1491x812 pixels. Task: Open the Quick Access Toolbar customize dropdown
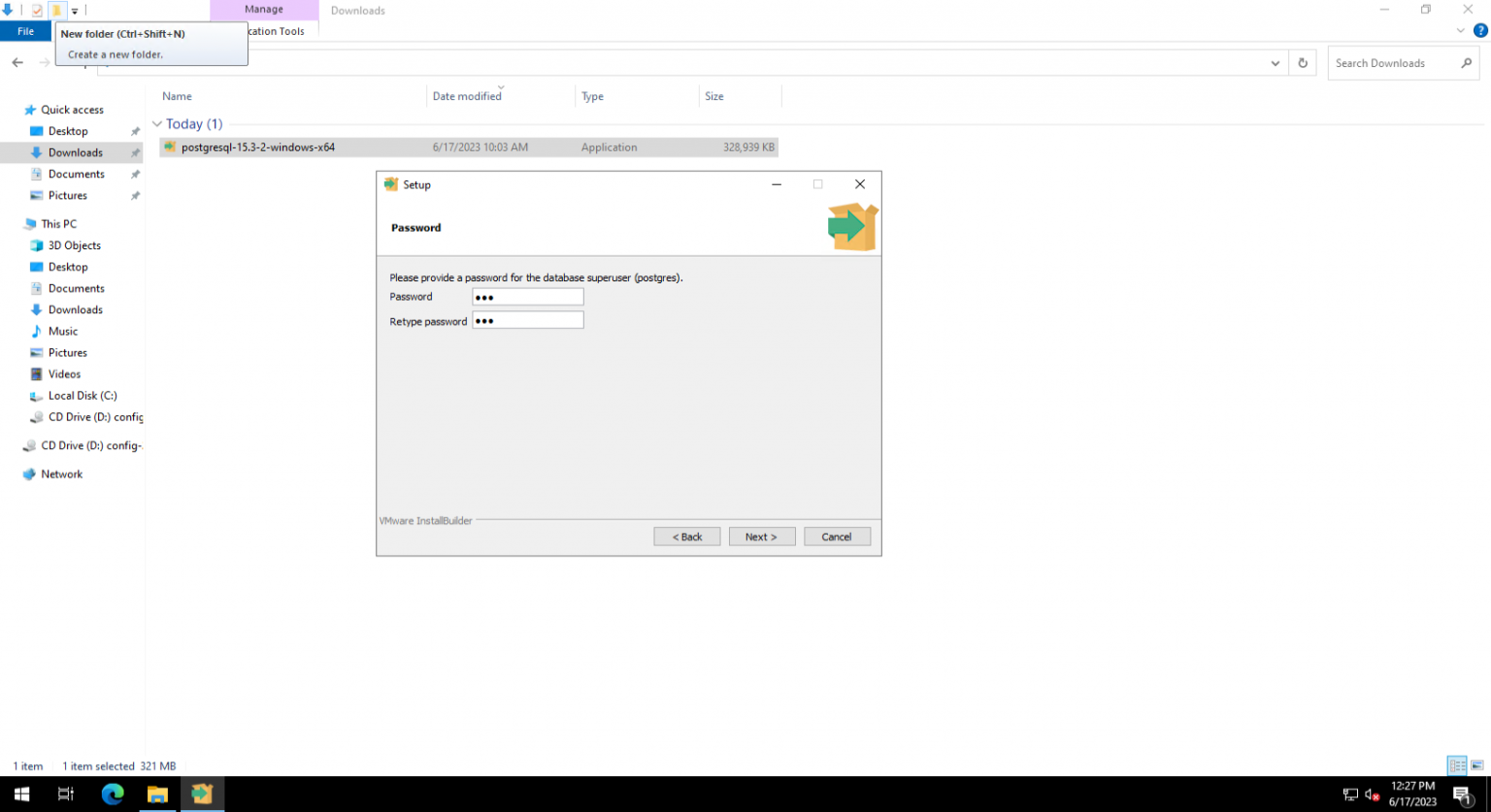[x=75, y=12]
